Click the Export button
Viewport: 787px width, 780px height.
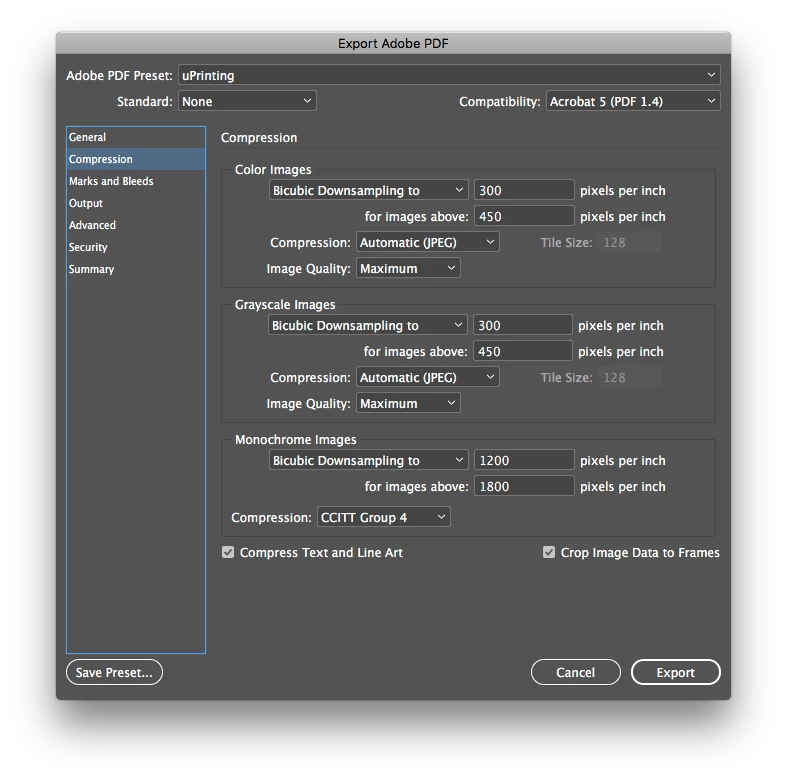click(x=676, y=673)
